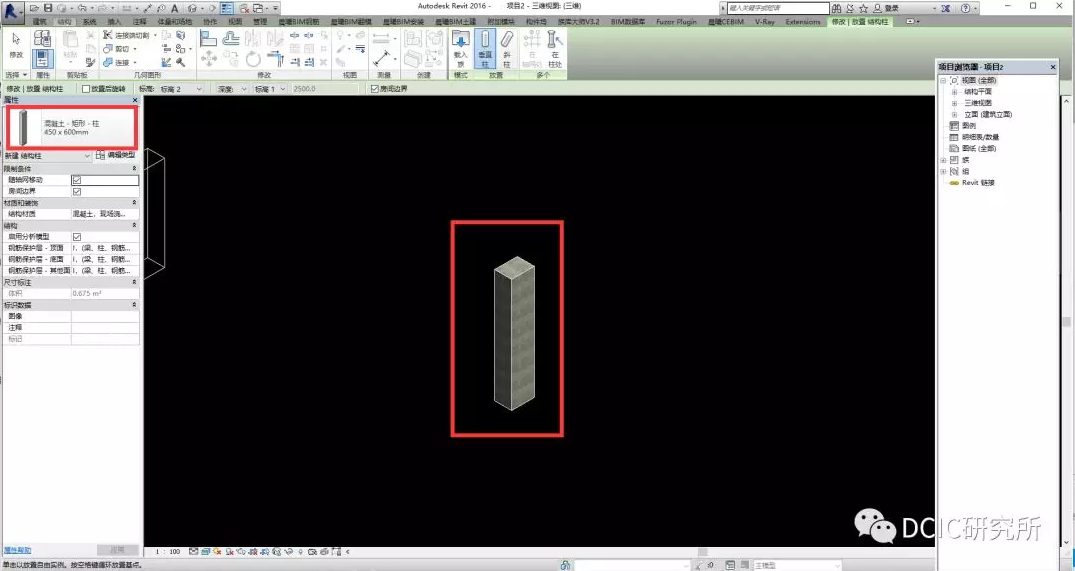
Task: Toggle 房间边界 checkbox in options bar
Action: click(x=374, y=89)
